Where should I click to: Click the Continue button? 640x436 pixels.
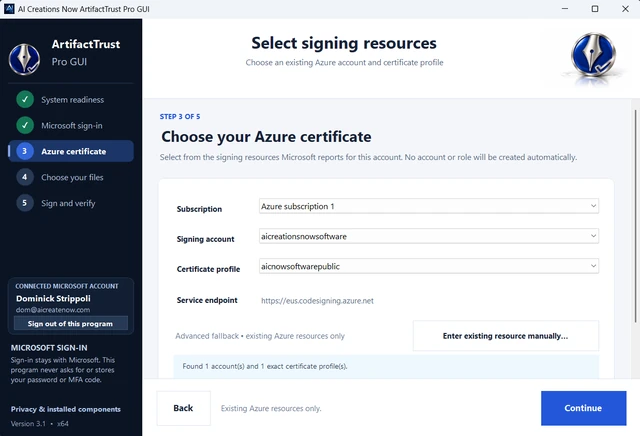(583, 408)
